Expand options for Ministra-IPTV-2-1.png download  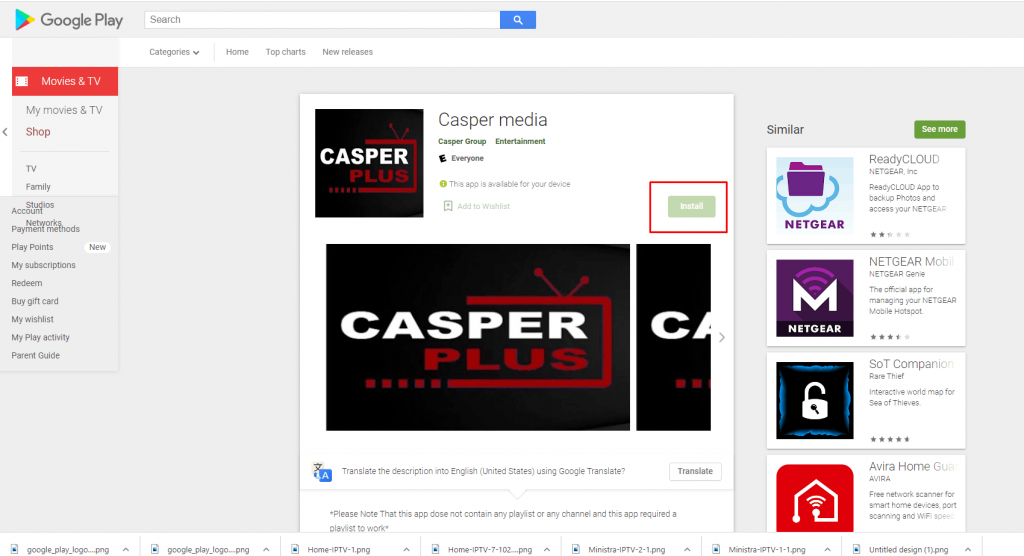[x=687, y=549]
